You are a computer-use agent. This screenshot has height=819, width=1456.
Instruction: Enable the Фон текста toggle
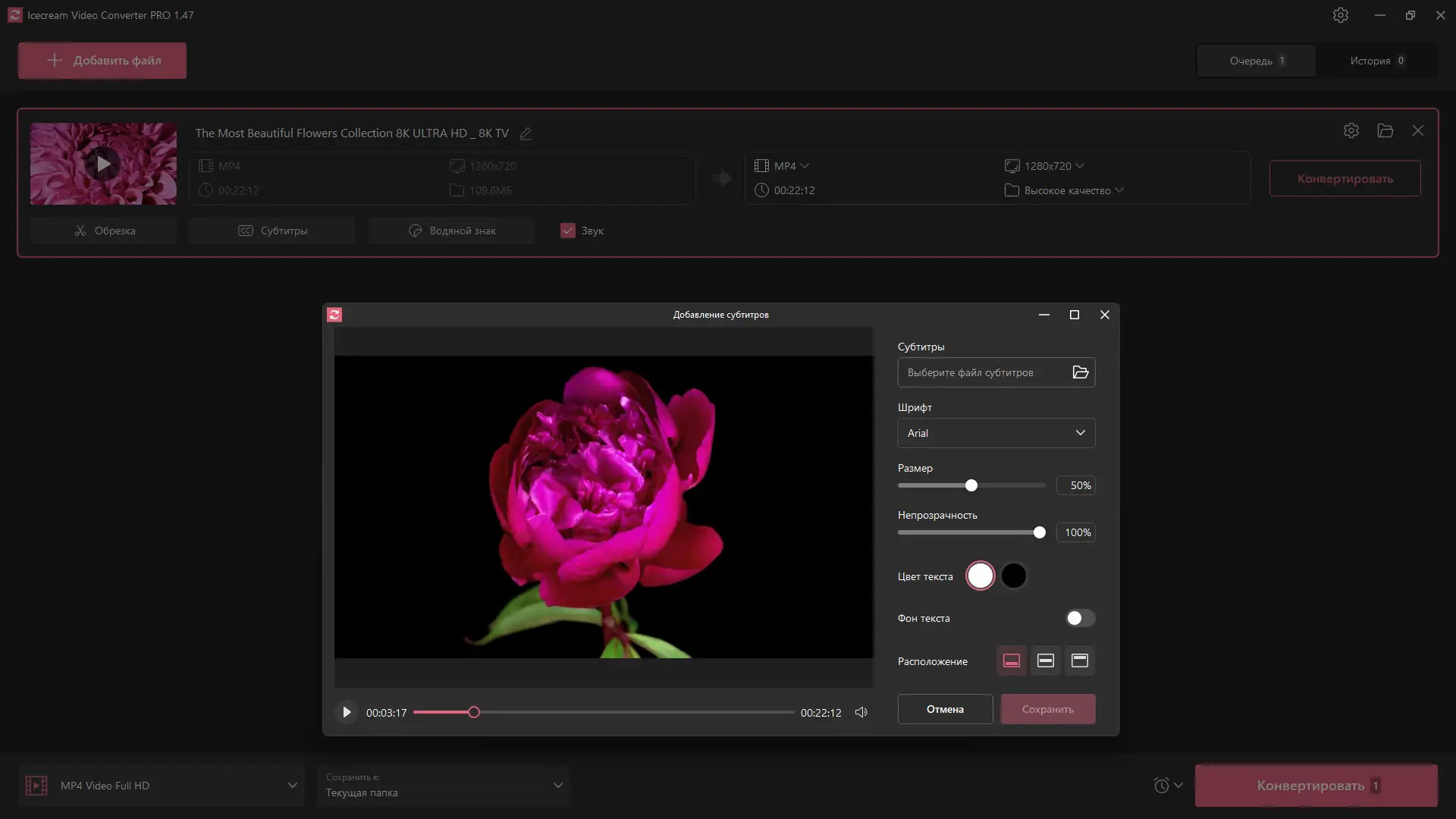(1079, 618)
